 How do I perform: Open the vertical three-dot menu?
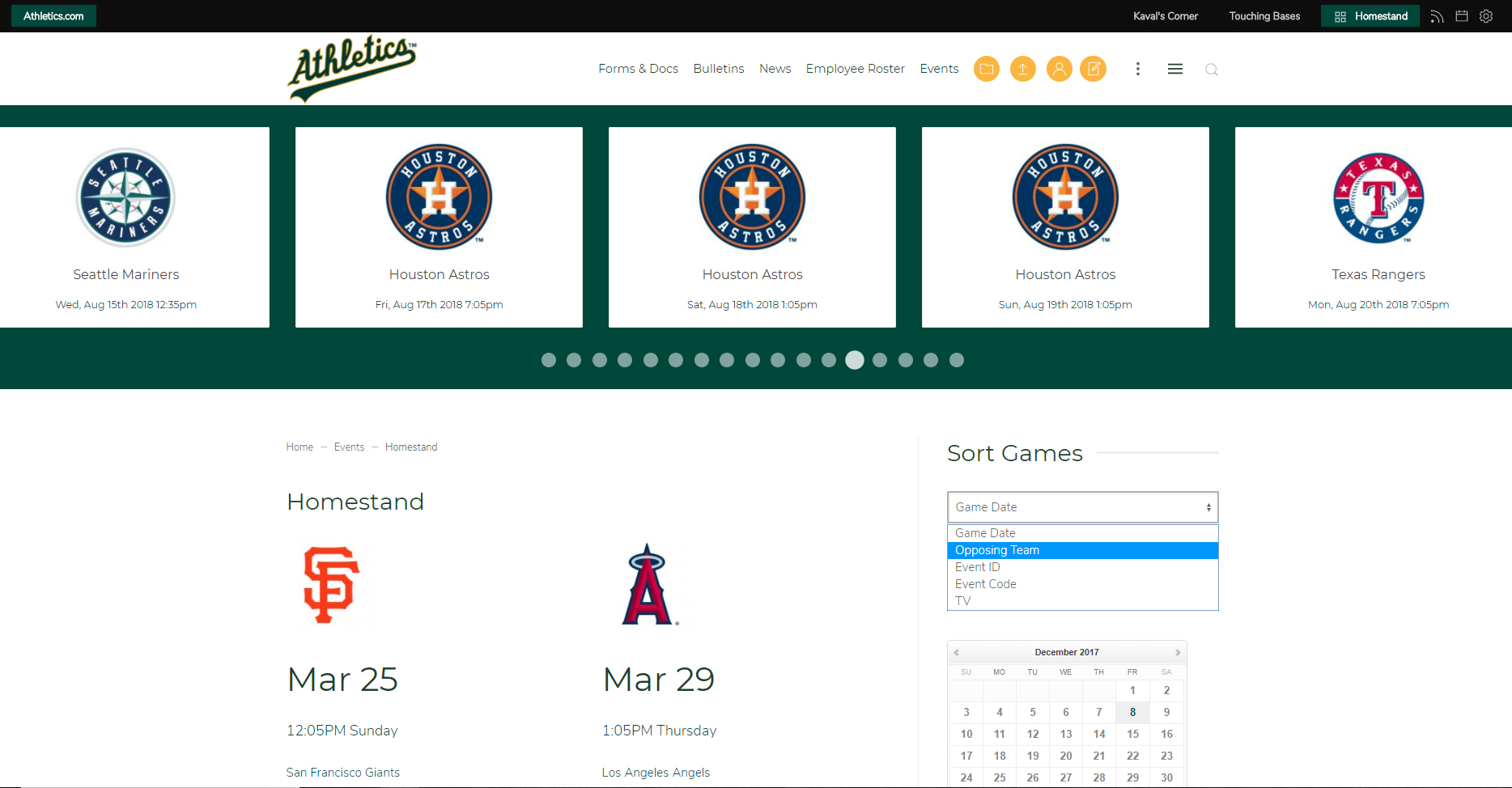pyautogui.click(x=1138, y=69)
